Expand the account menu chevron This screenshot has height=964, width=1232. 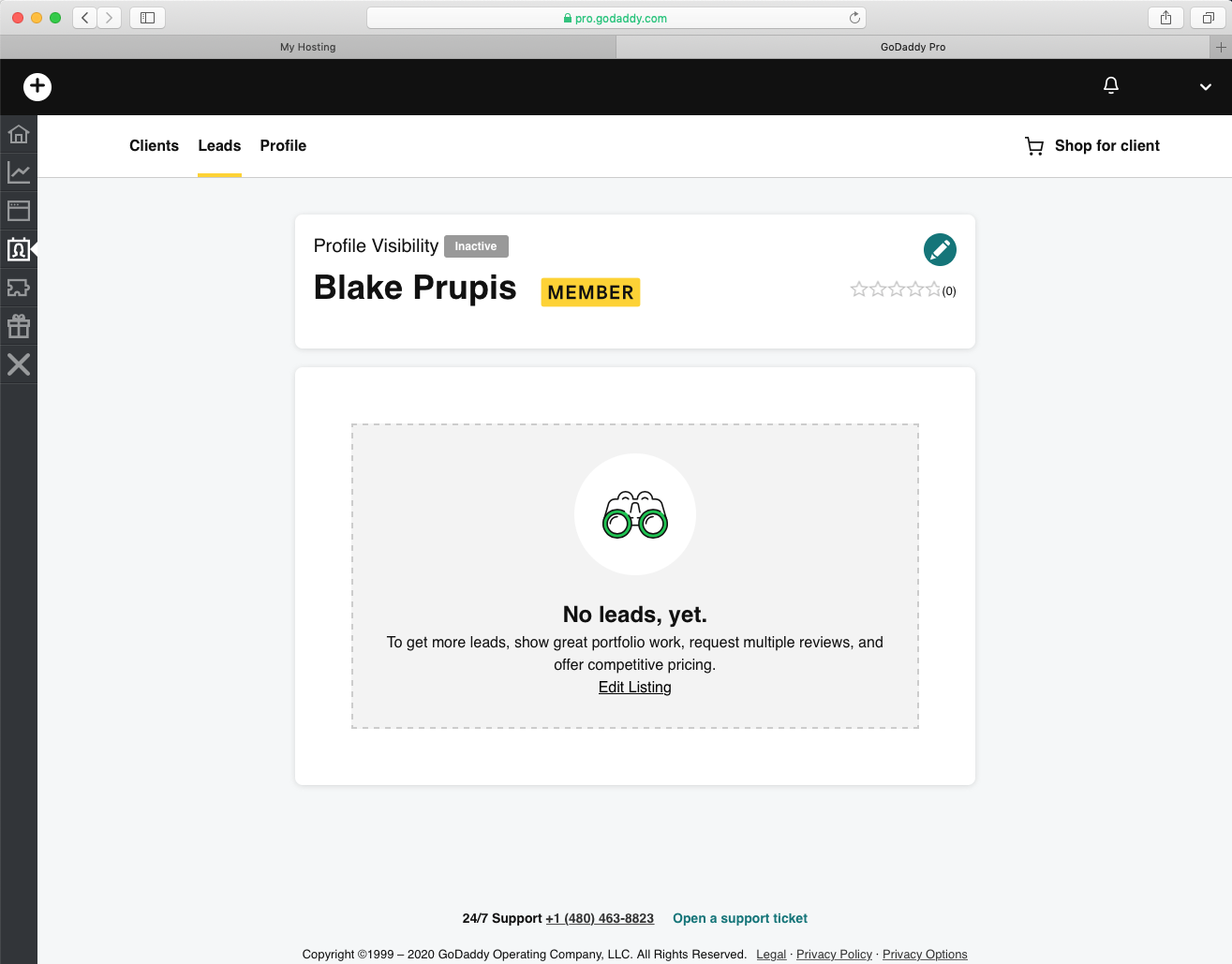point(1206,87)
